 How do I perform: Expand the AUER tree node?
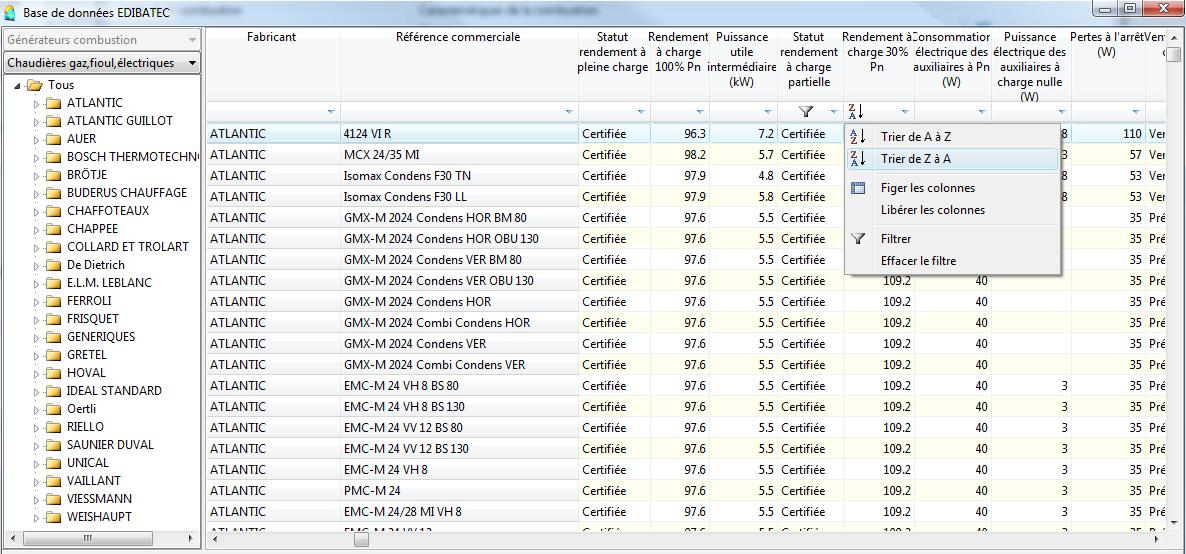tap(36, 139)
